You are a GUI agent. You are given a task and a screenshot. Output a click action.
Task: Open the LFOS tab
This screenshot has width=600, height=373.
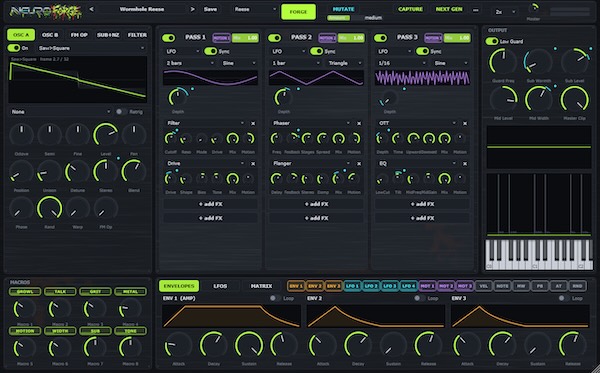coord(220,286)
